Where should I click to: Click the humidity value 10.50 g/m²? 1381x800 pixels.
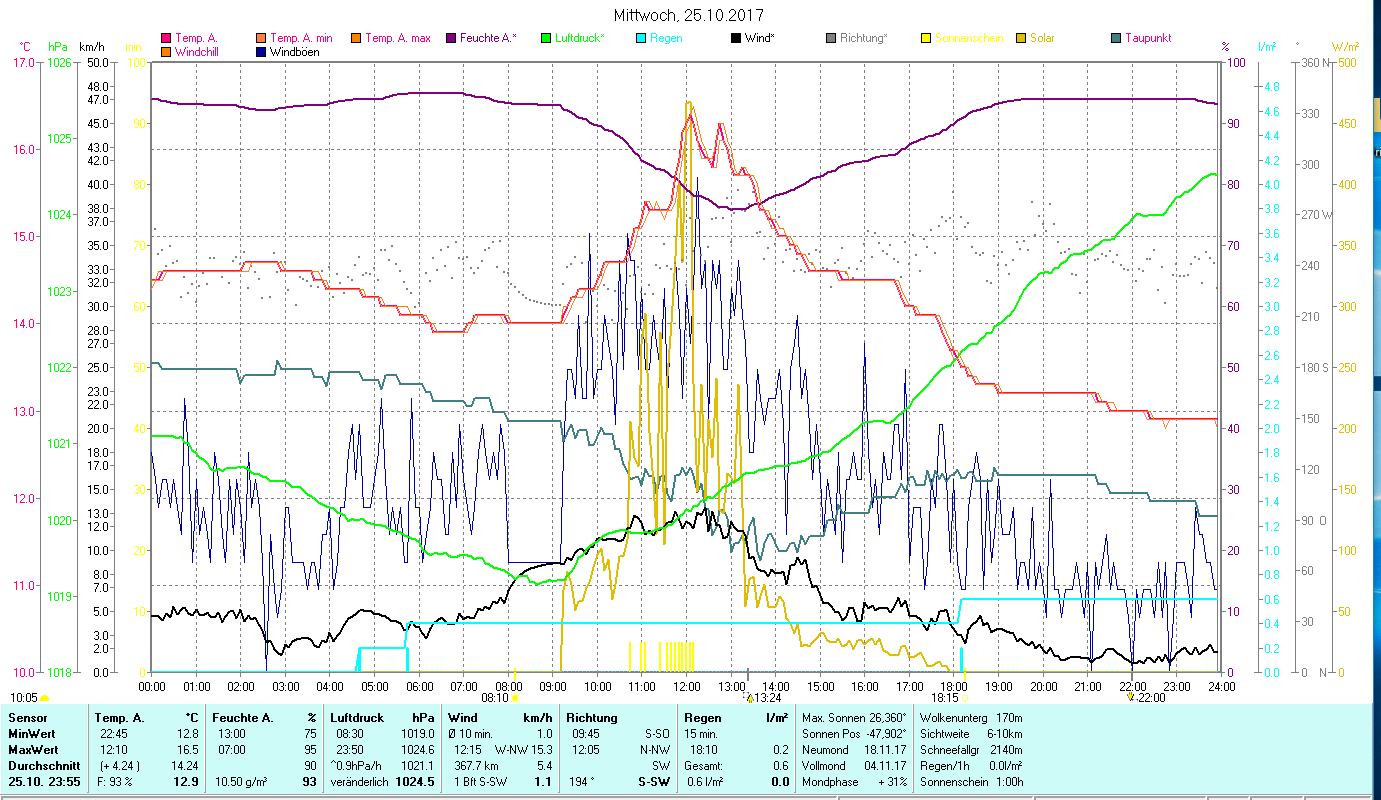(x=241, y=782)
